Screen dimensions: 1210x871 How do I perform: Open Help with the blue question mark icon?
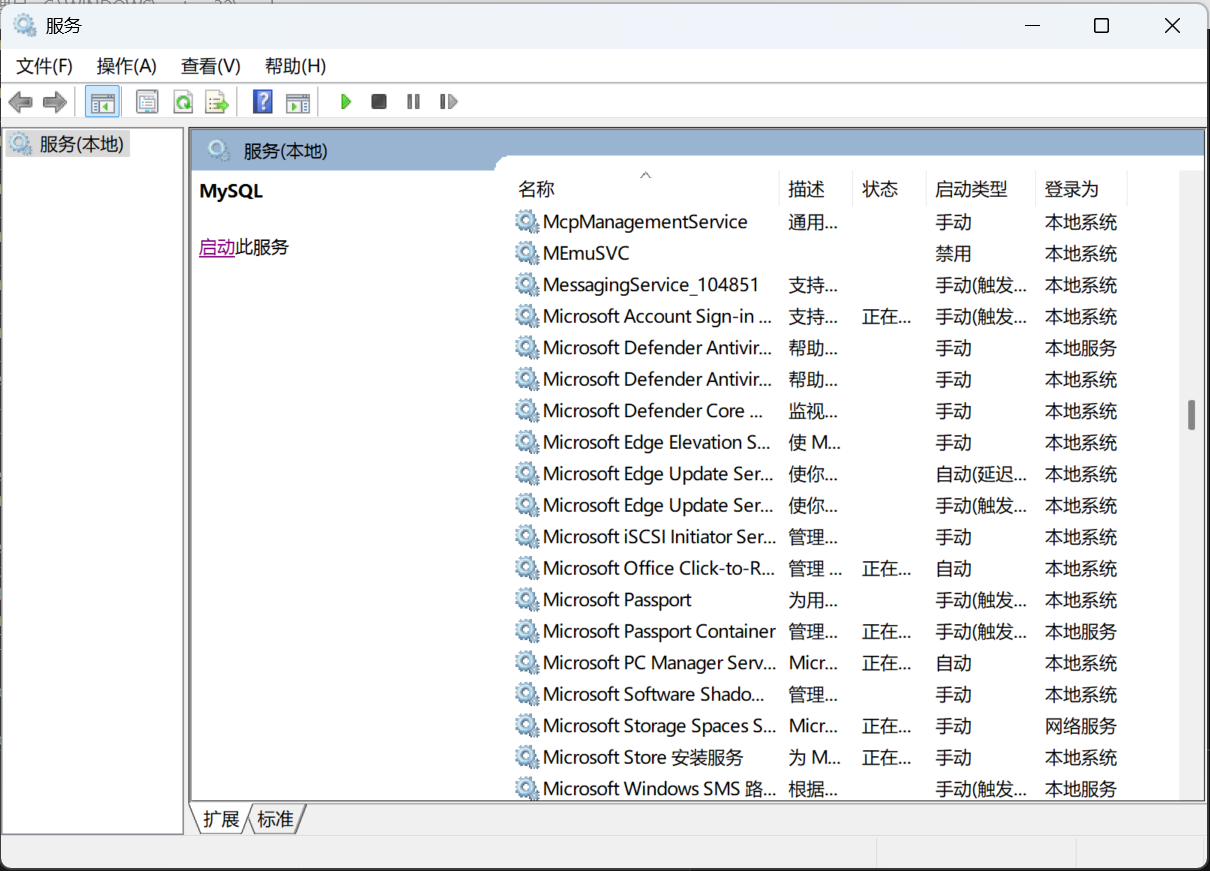click(263, 101)
